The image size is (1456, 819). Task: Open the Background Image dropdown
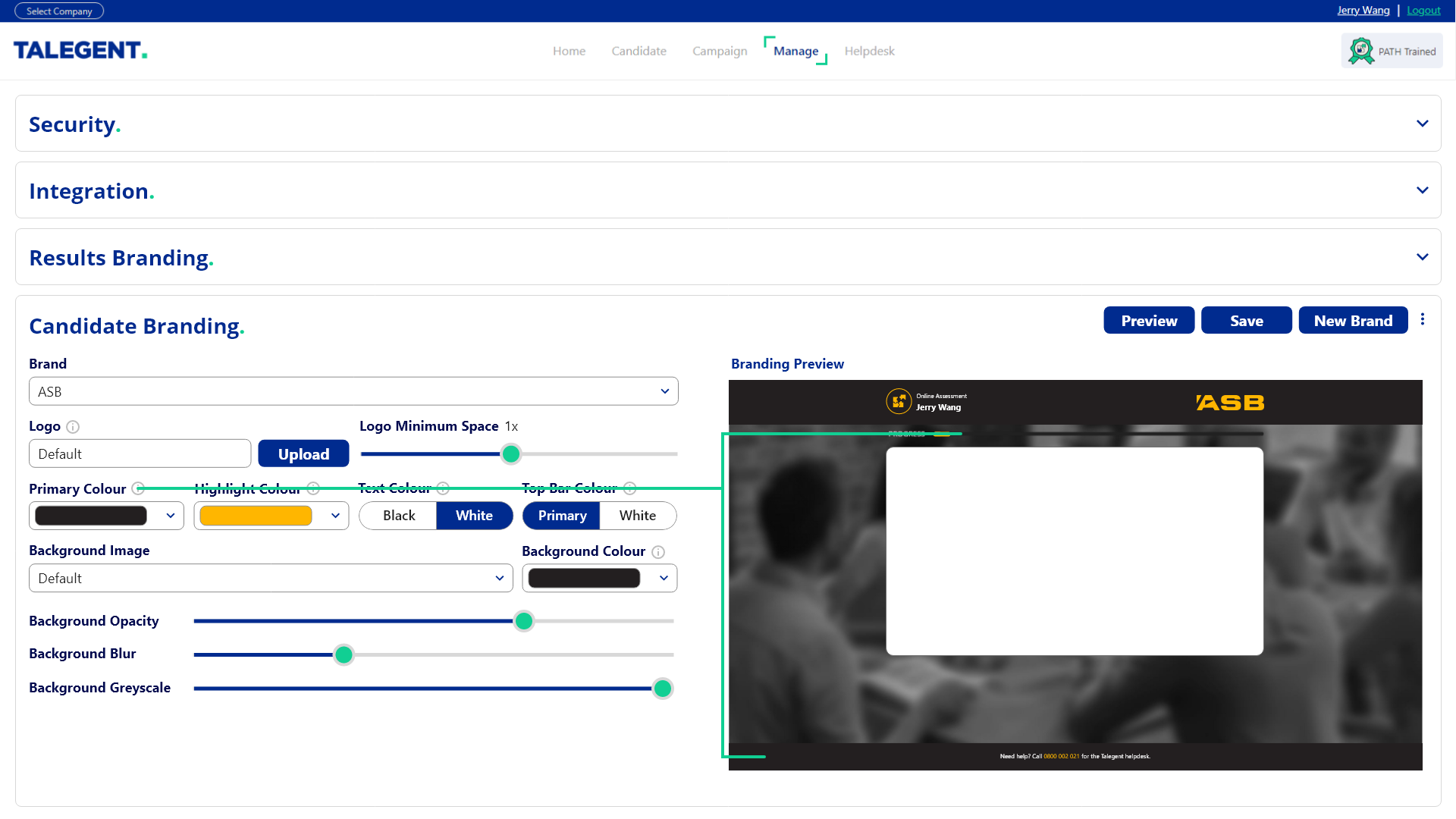[x=271, y=578]
